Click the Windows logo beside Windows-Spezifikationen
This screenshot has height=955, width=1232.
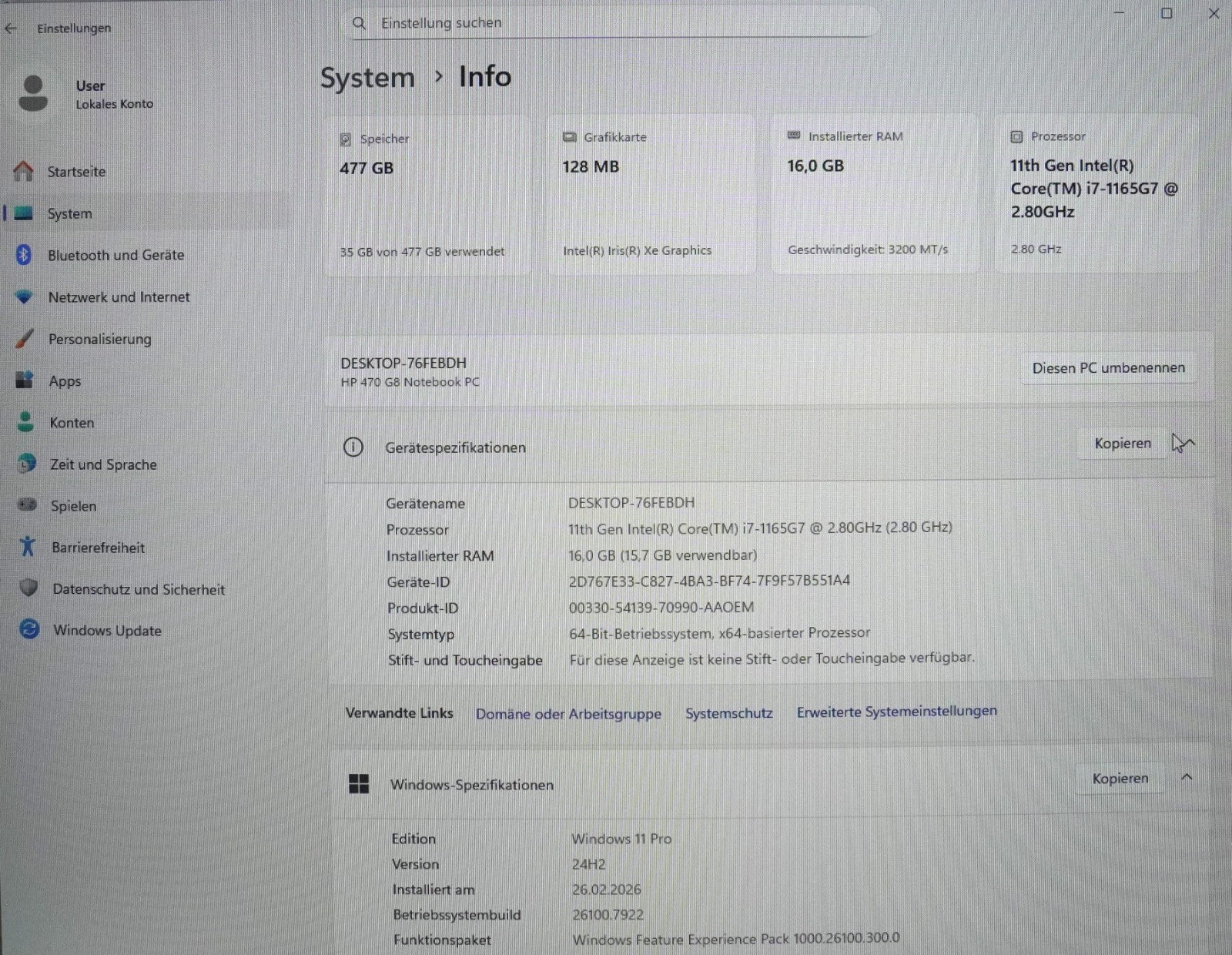click(x=359, y=784)
